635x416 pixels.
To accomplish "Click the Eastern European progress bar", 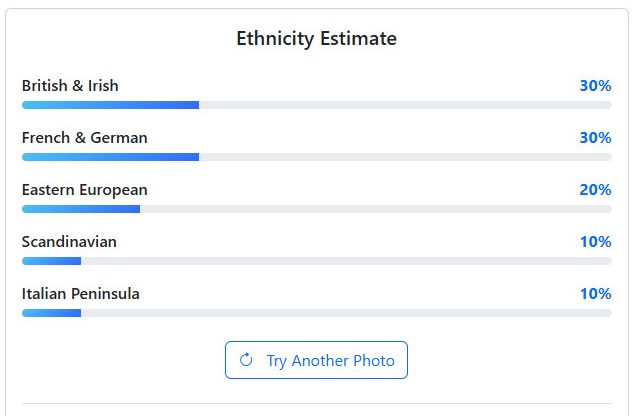I will (x=317, y=209).
